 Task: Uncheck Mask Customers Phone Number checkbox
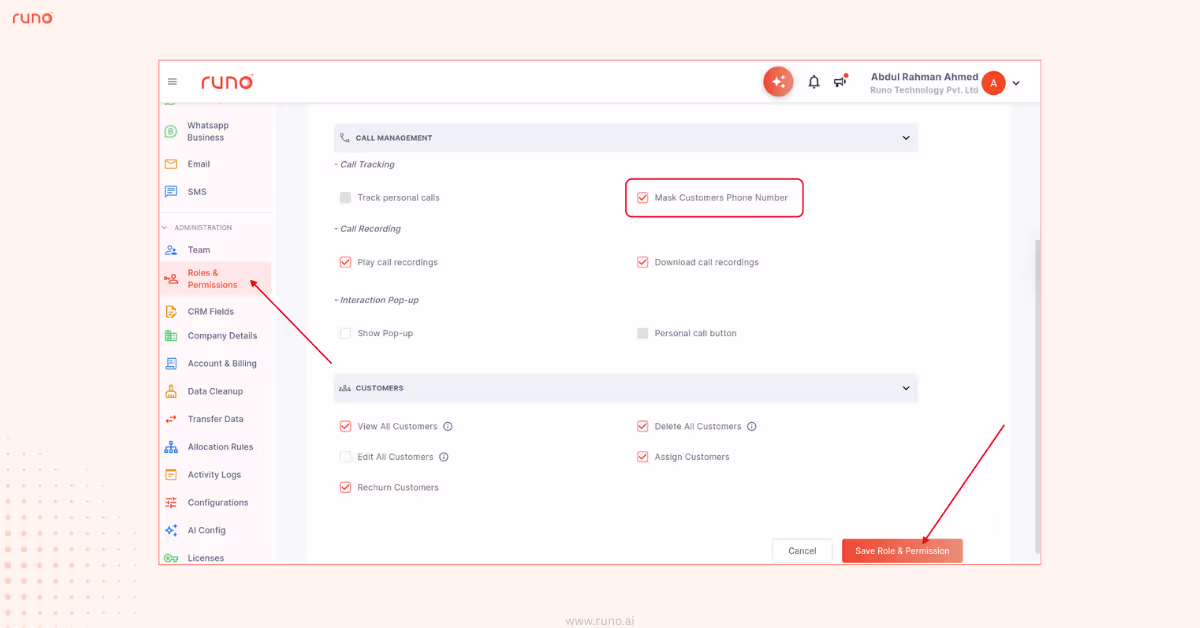(643, 198)
